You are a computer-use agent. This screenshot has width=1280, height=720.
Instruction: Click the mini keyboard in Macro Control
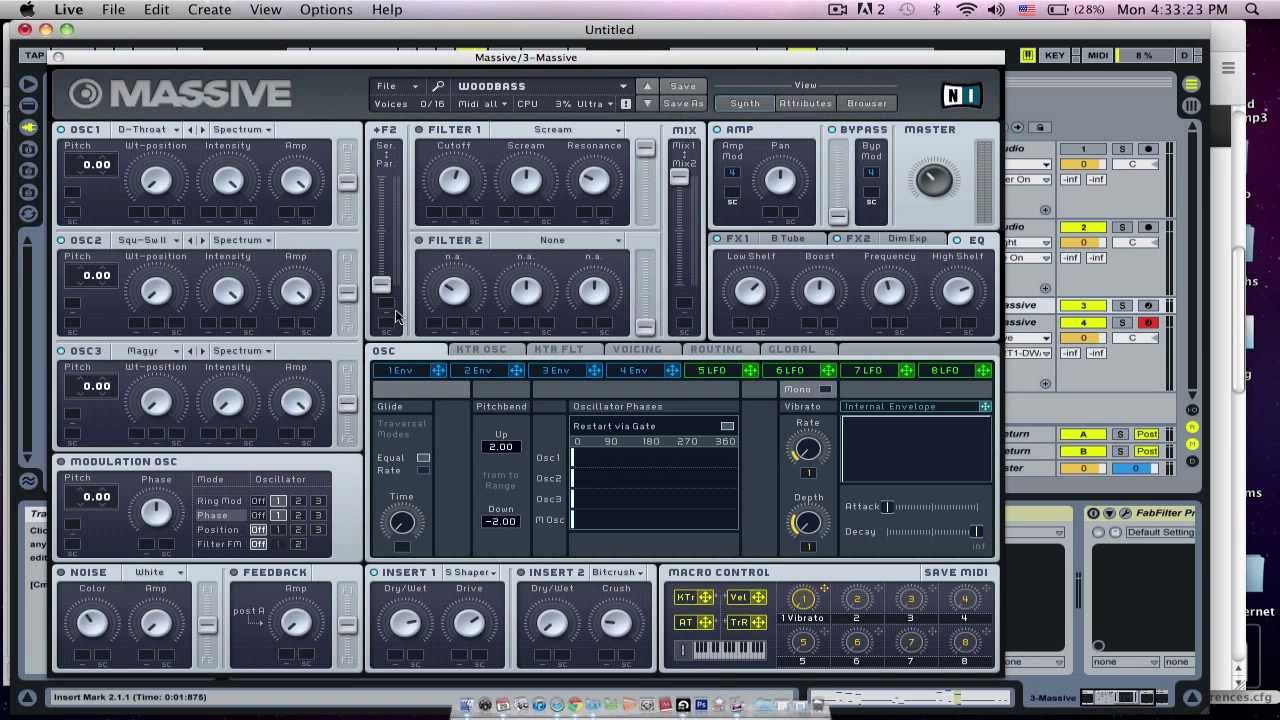coord(729,650)
